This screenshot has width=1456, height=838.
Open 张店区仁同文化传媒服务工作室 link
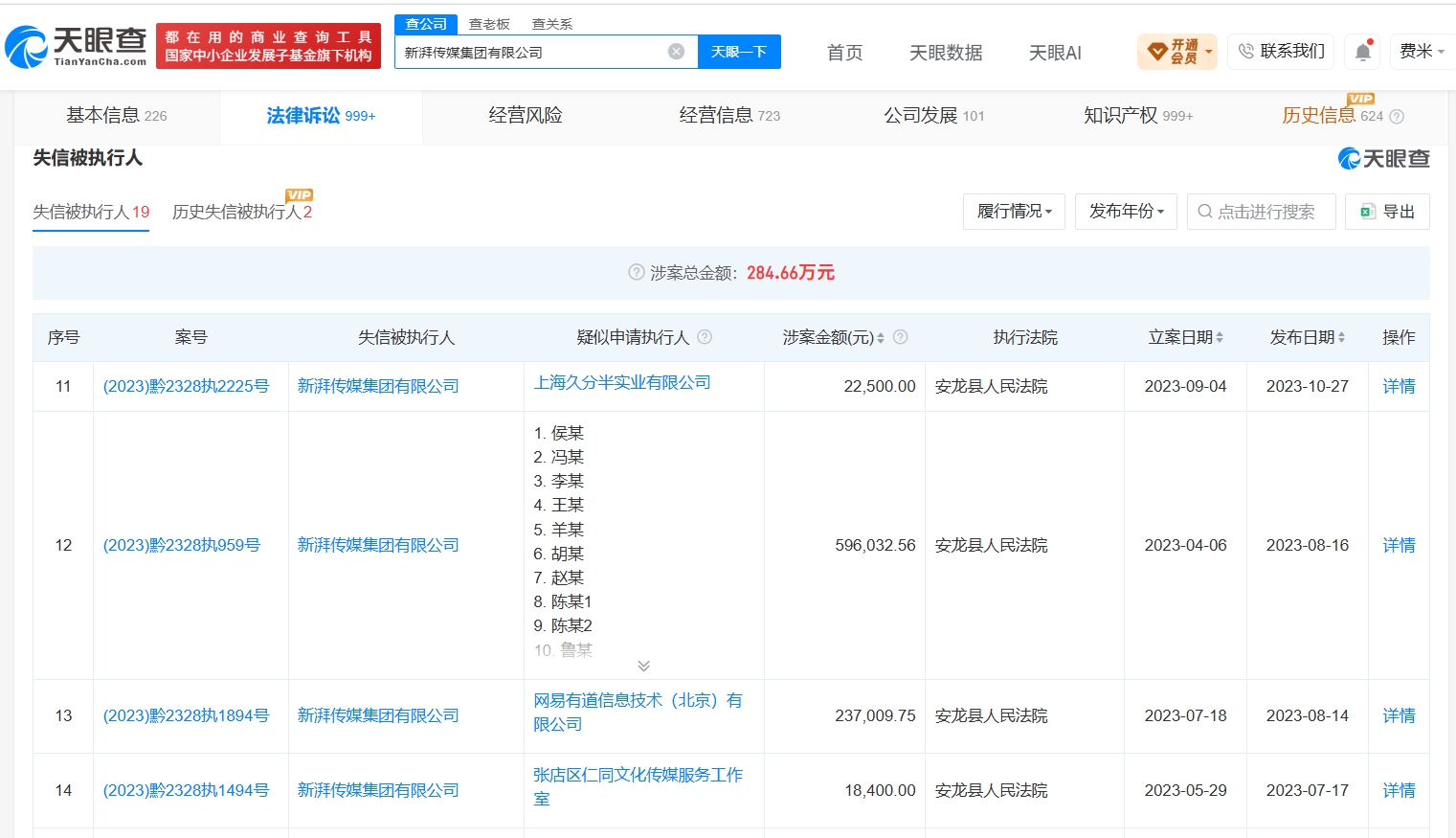(x=638, y=787)
